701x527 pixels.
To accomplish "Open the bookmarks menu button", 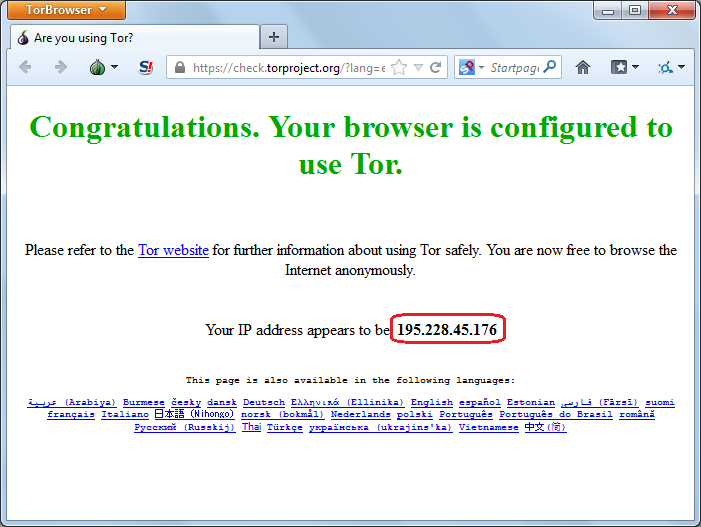I will 619,67.
